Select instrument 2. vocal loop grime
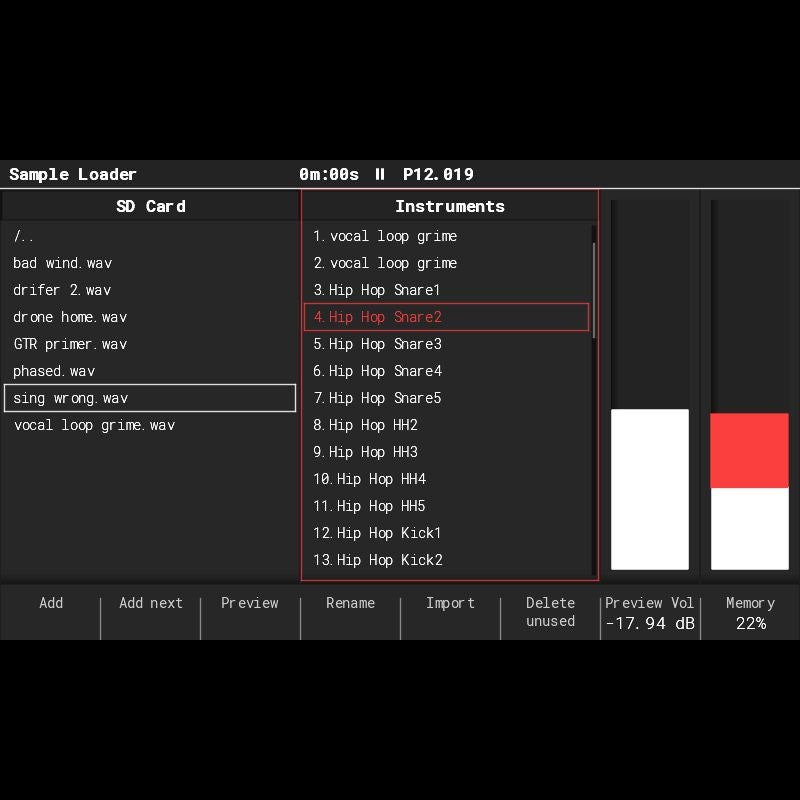This screenshot has width=800, height=800. pyautogui.click(x=446, y=263)
